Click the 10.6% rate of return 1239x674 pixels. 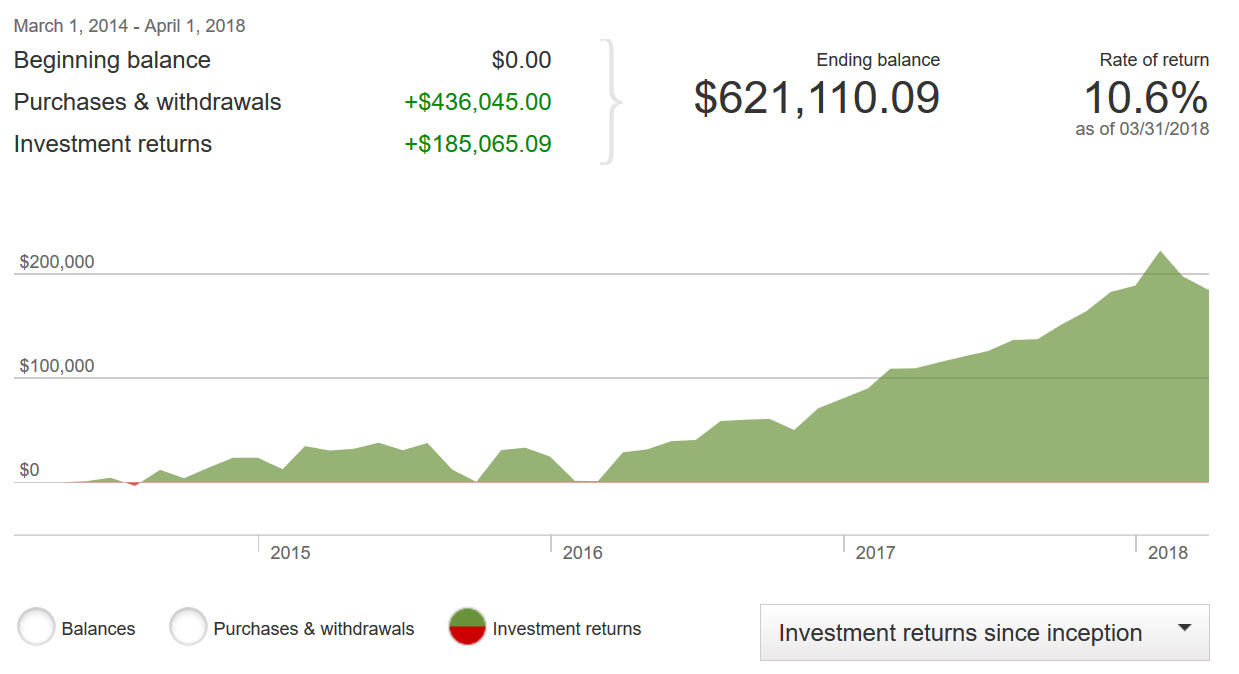pos(1145,98)
